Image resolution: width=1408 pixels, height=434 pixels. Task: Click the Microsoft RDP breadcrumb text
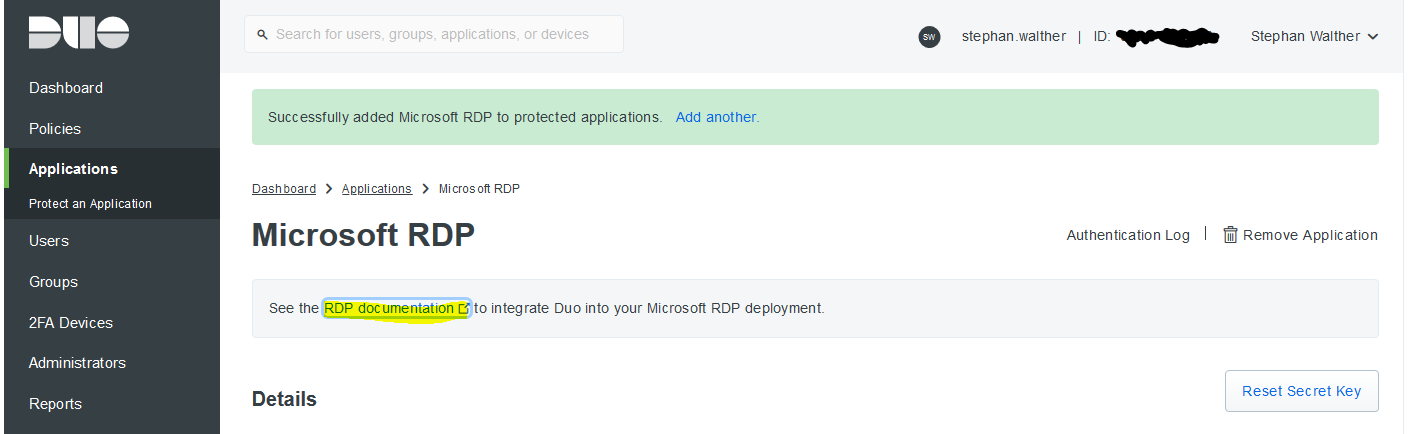479,189
